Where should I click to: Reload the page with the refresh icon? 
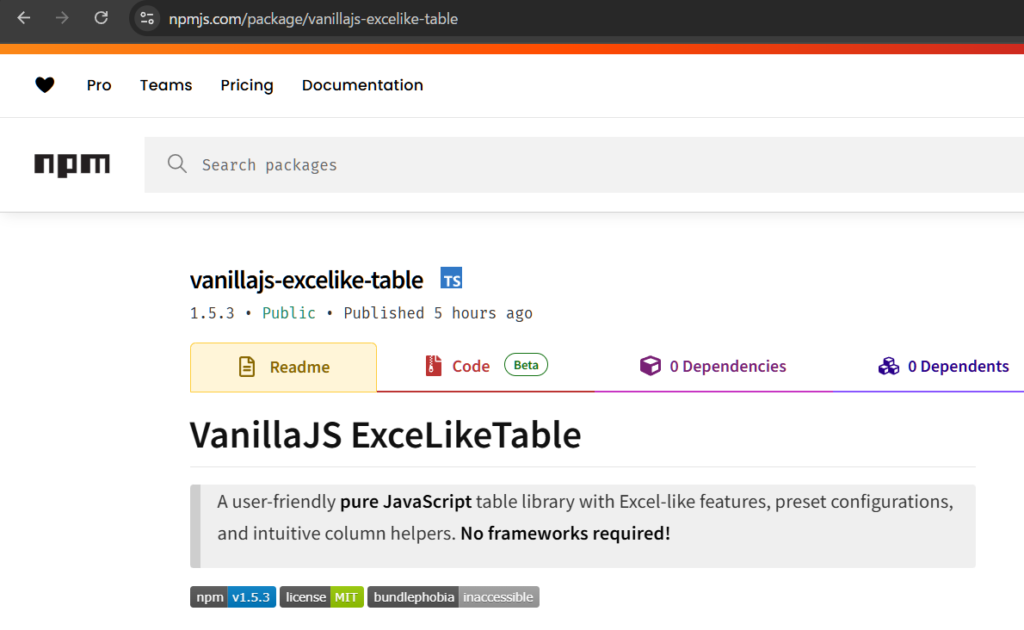click(101, 18)
